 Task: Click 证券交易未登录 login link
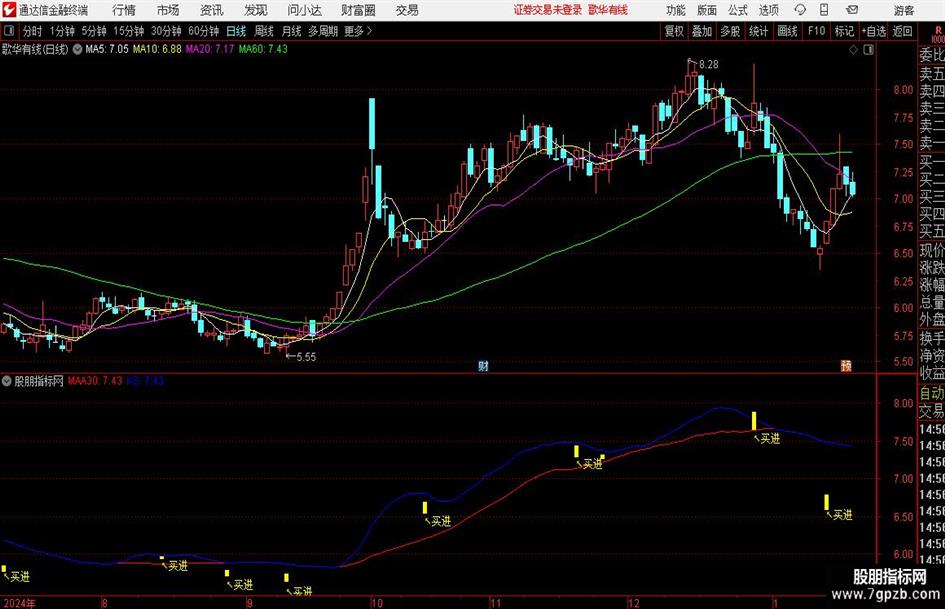point(548,10)
